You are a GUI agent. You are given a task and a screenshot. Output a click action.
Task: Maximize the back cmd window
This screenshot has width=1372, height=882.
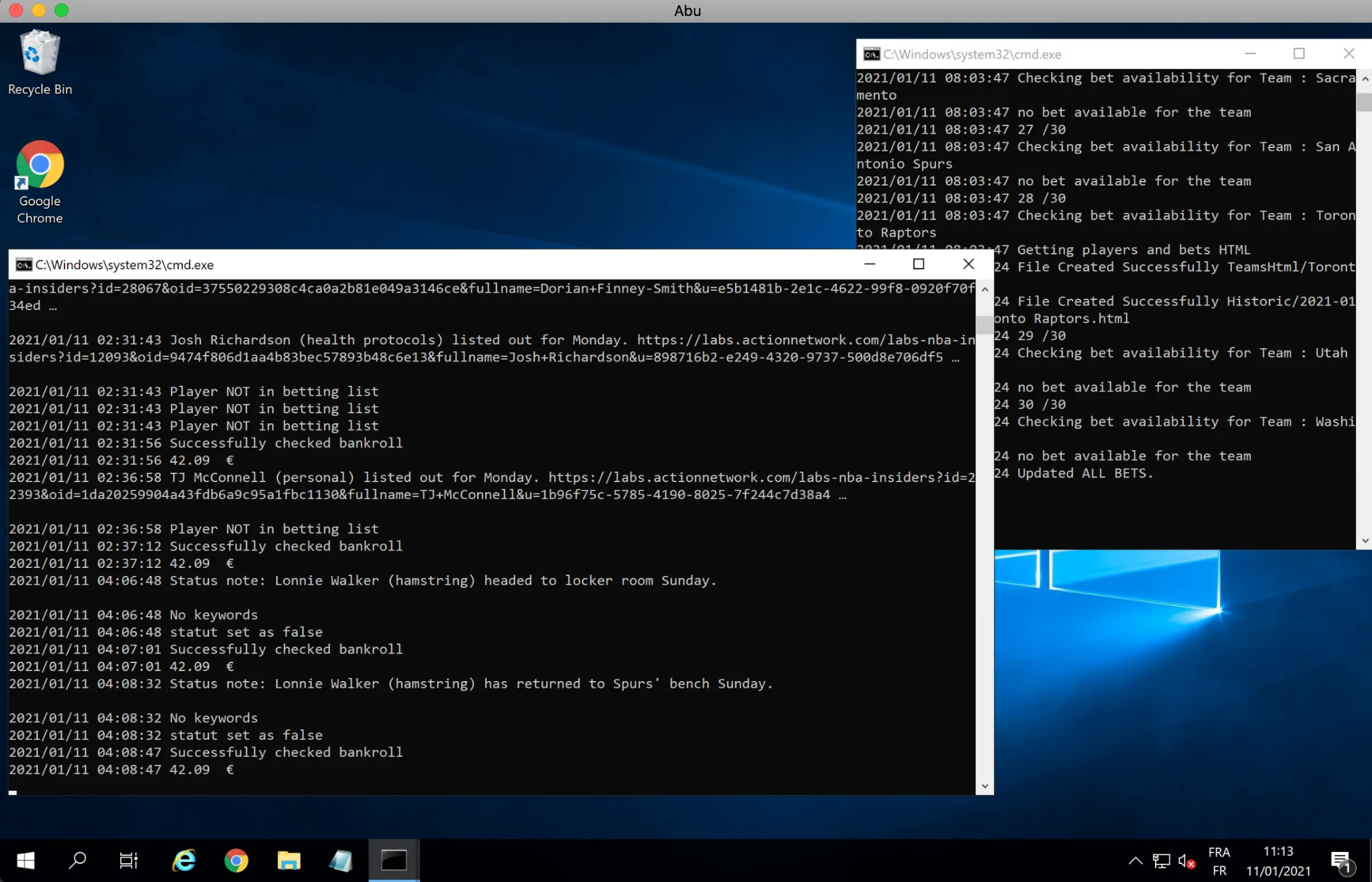[x=1299, y=54]
